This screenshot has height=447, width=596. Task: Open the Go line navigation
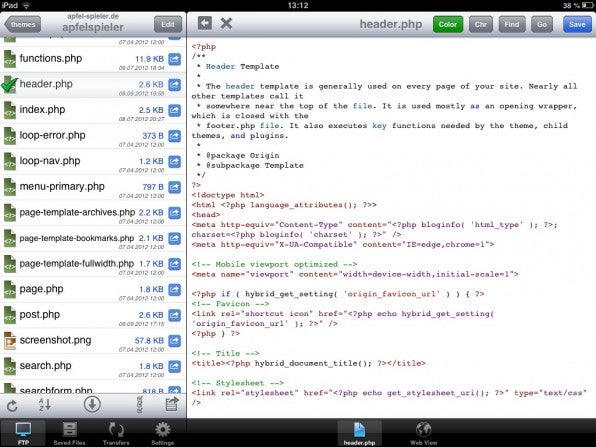point(542,24)
